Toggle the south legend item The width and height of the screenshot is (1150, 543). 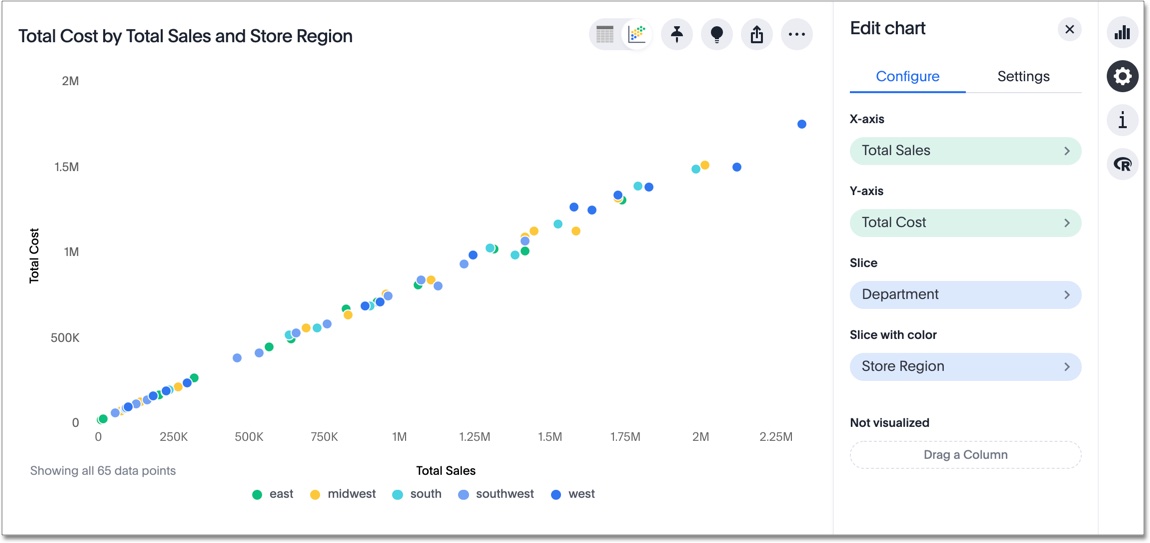point(417,494)
